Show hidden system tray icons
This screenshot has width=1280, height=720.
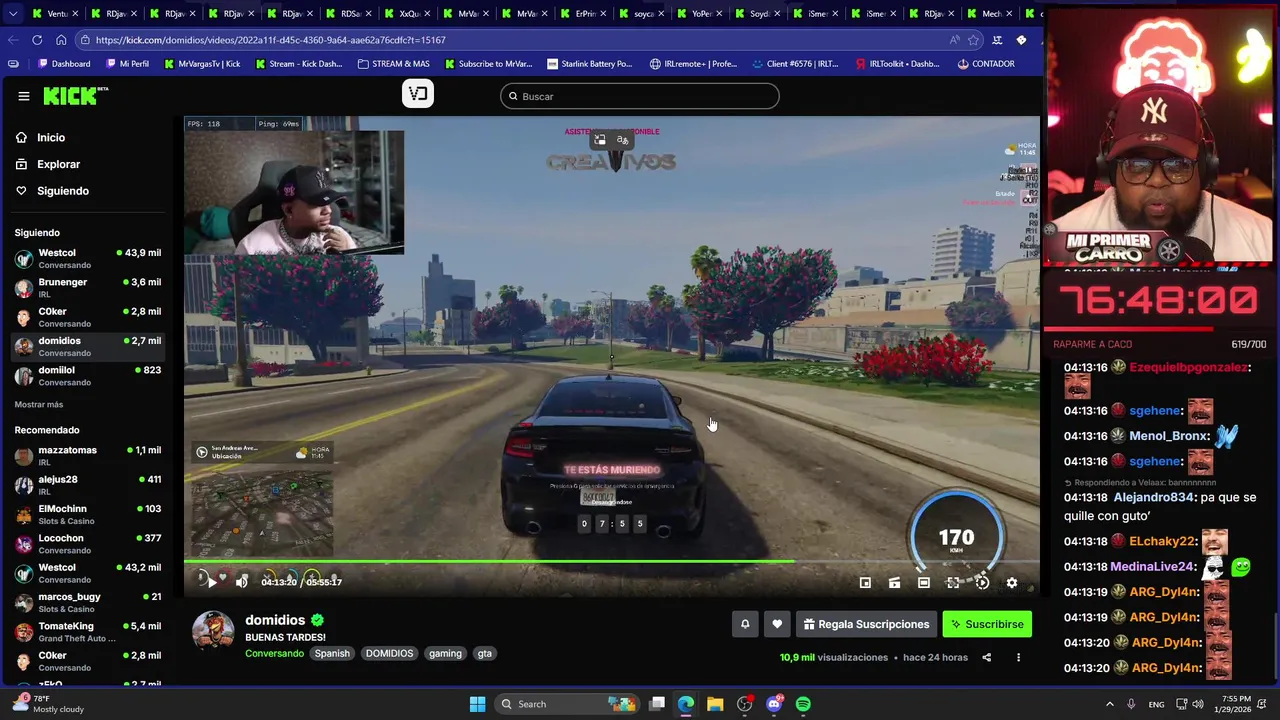(x=1109, y=704)
